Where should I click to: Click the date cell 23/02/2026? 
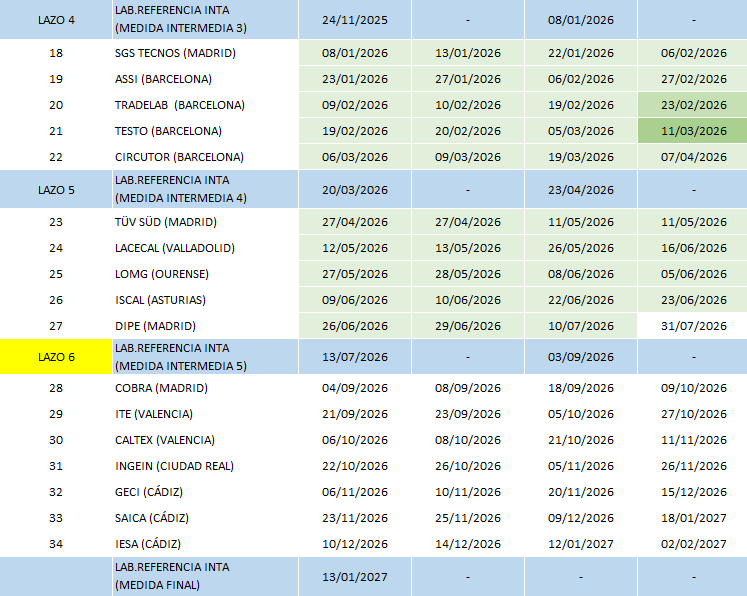coord(693,105)
